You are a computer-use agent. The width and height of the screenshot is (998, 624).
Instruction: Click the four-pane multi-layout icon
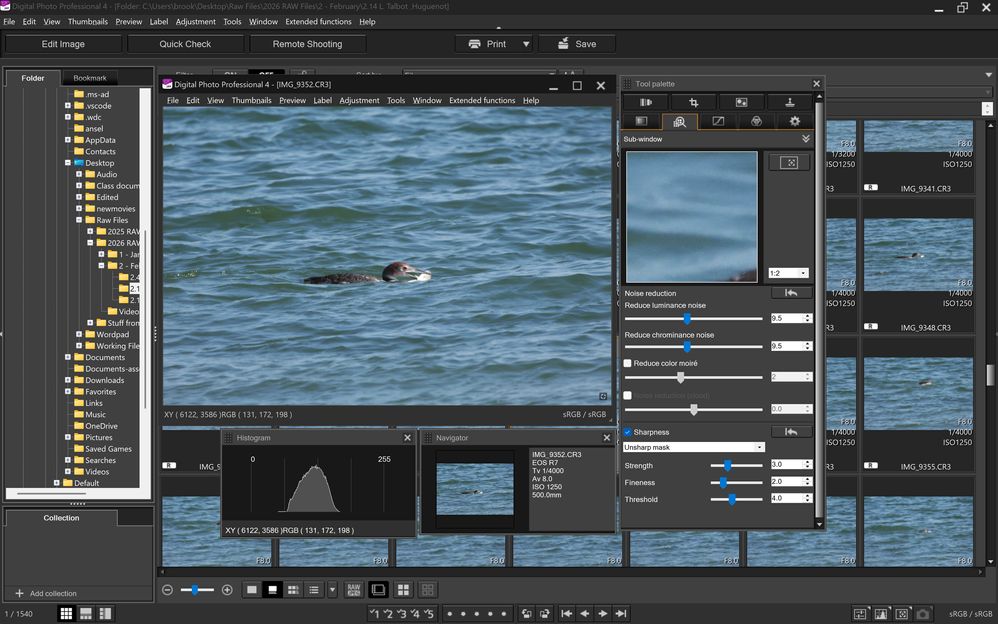403,590
